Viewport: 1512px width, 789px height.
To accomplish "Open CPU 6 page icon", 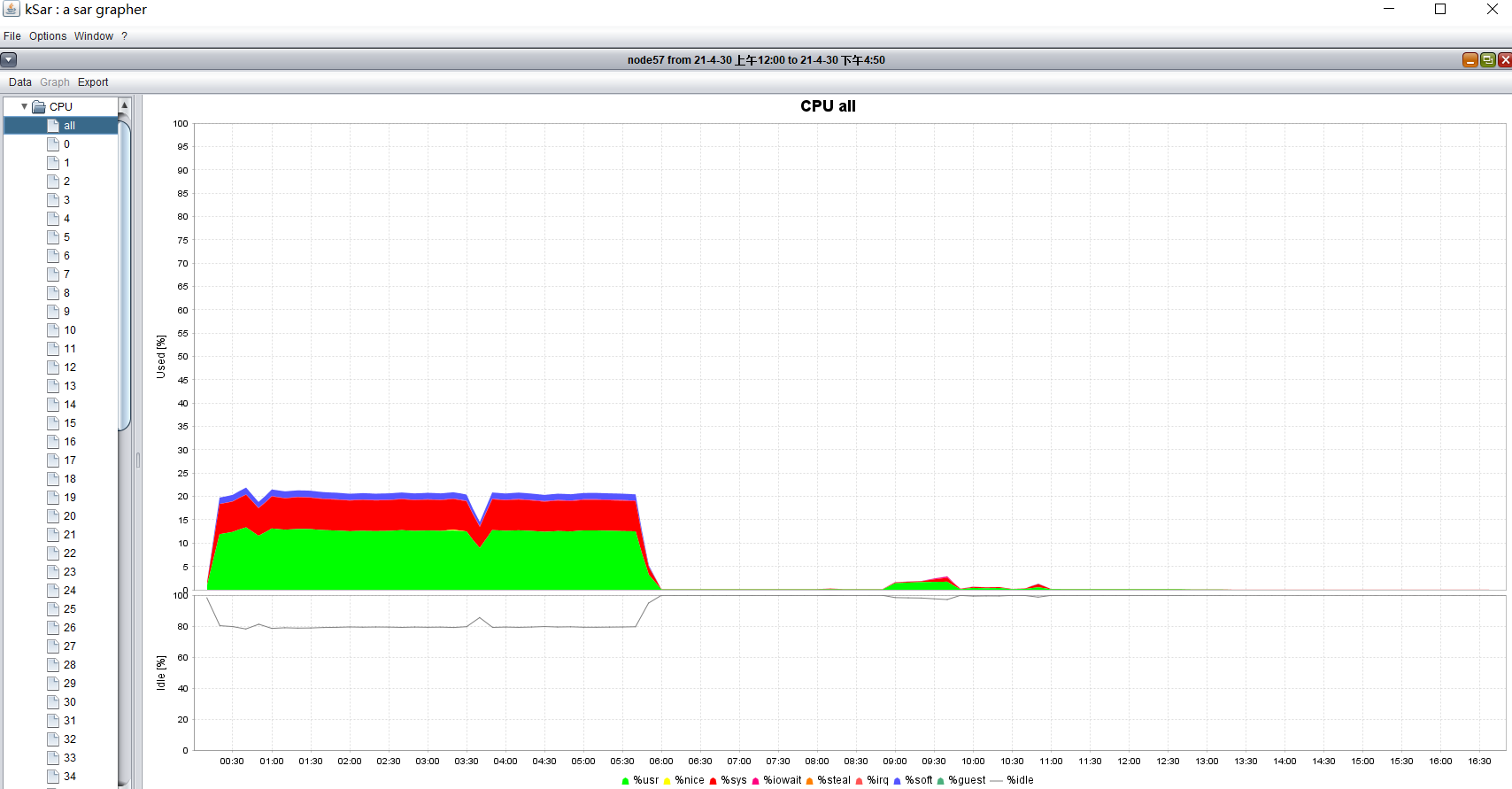I will click(x=53, y=255).
